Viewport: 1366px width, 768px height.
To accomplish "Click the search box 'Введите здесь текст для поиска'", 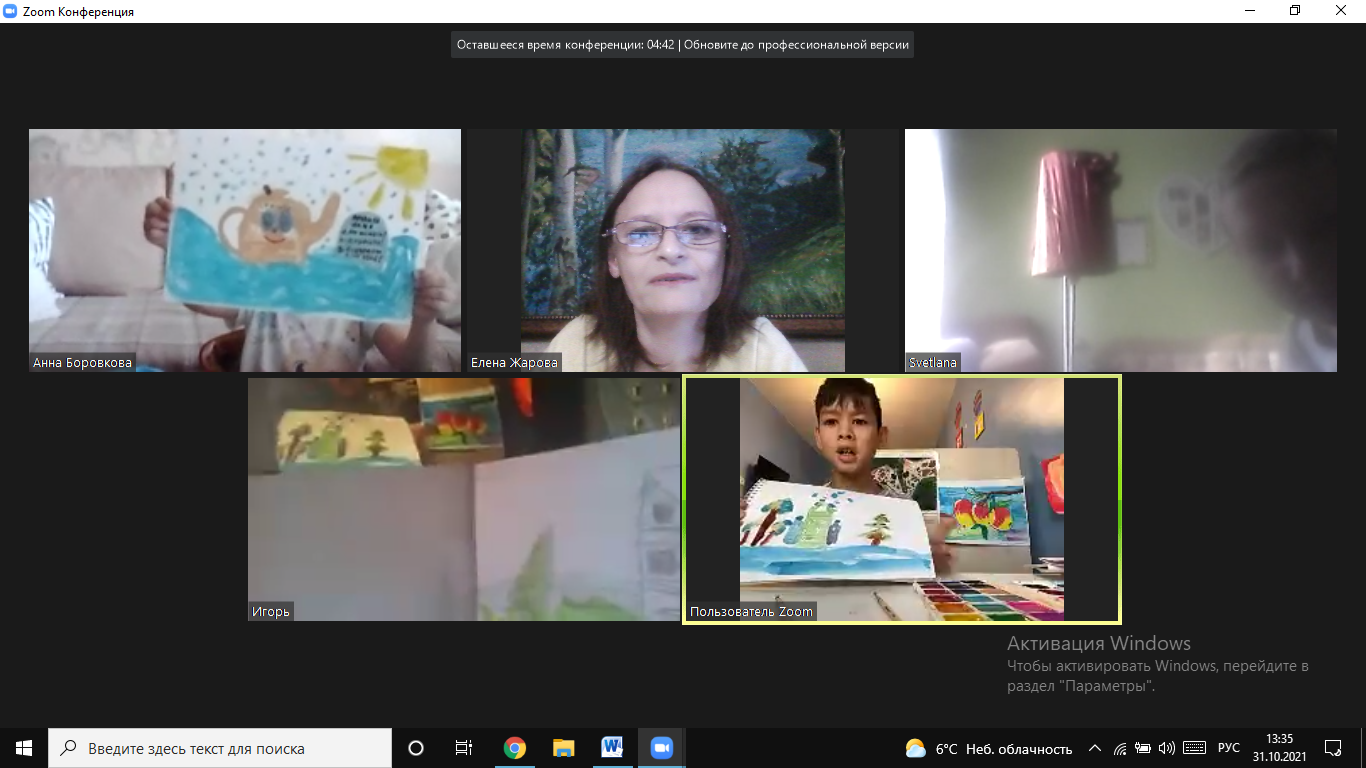I will (x=220, y=748).
